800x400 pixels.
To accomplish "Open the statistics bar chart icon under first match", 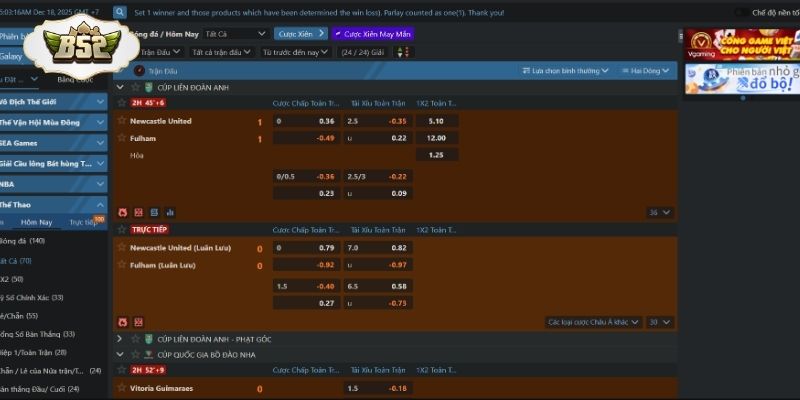I will coord(171,212).
